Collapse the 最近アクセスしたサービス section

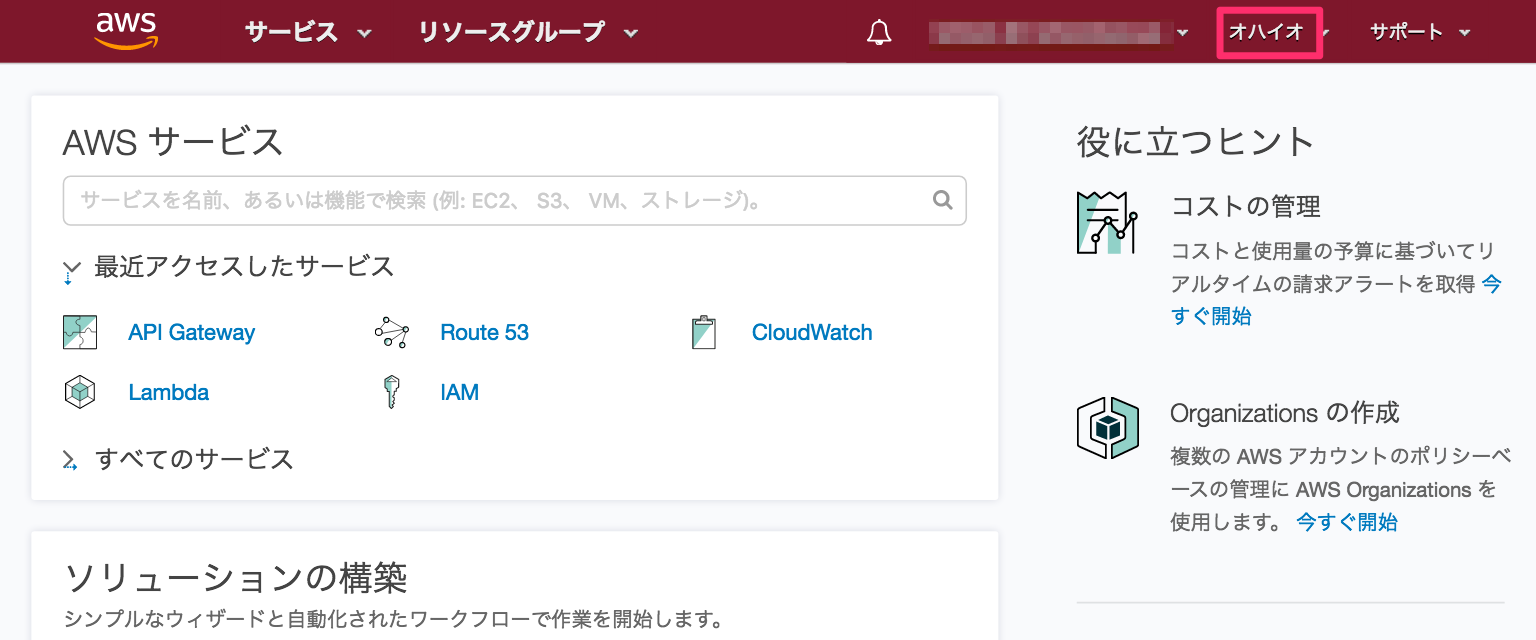pyautogui.click(x=228, y=267)
